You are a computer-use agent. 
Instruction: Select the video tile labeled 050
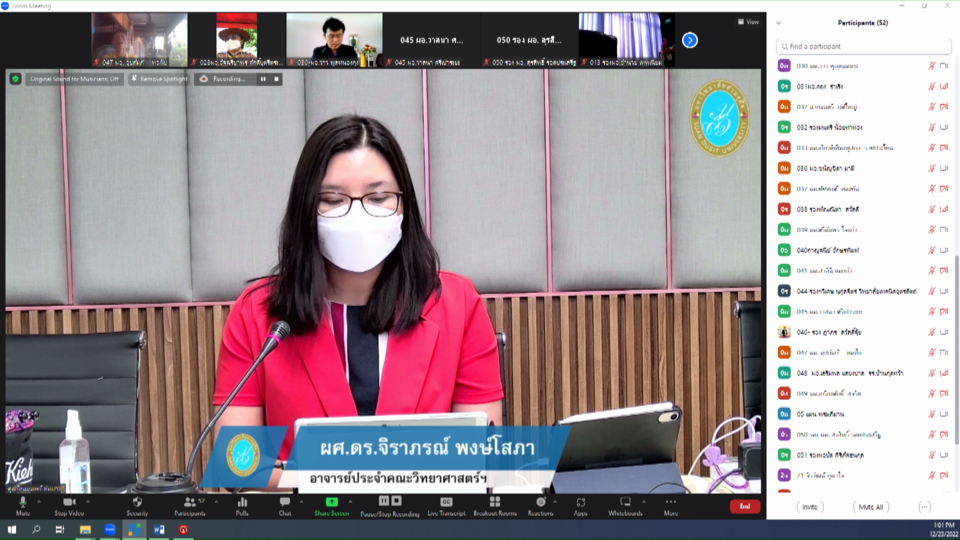529,40
